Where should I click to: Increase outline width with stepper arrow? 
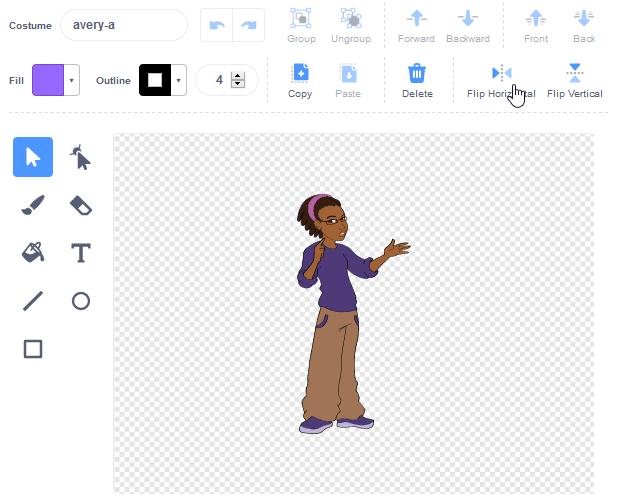[x=237, y=75]
